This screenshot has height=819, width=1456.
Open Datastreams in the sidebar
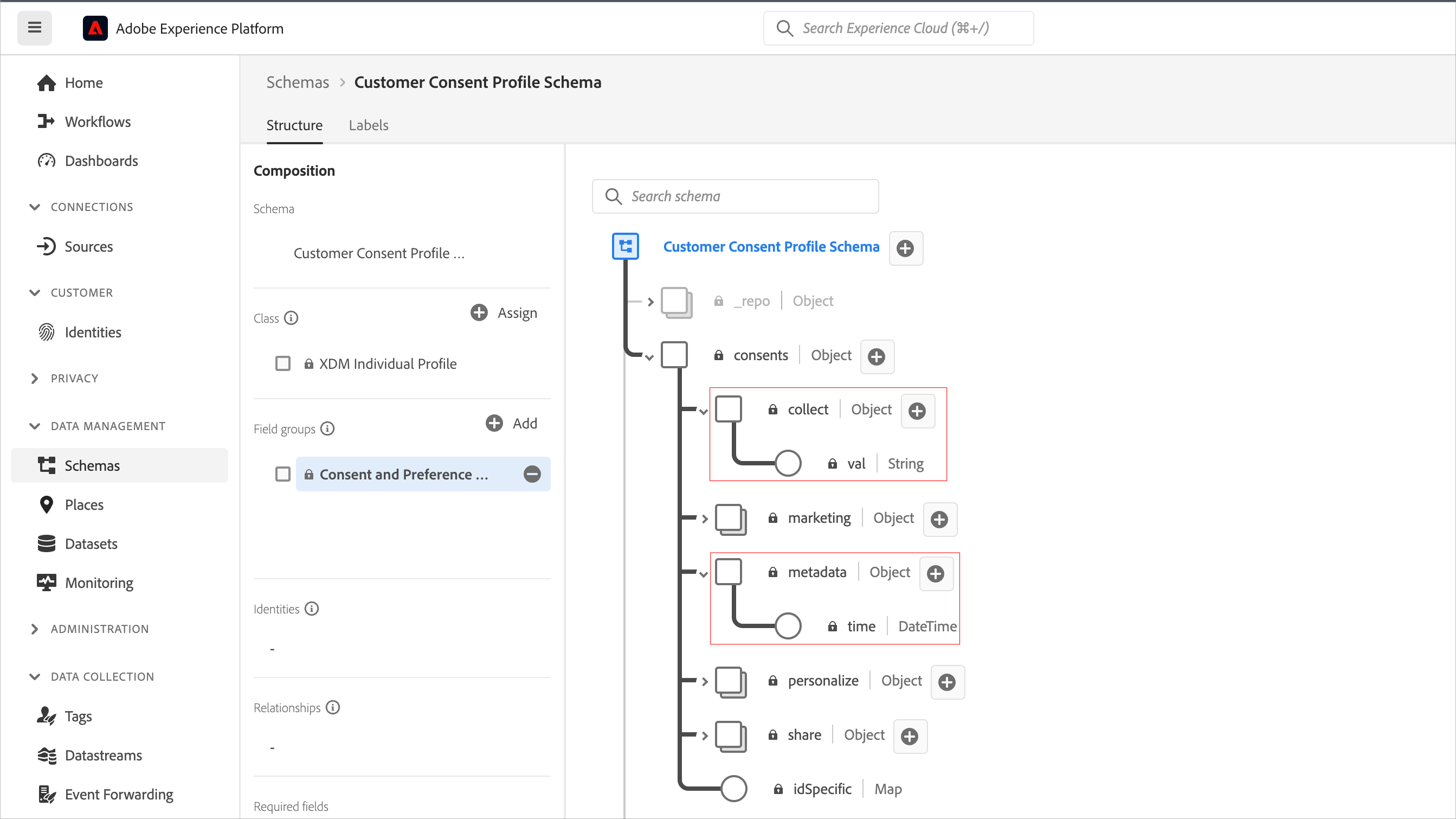point(104,755)
